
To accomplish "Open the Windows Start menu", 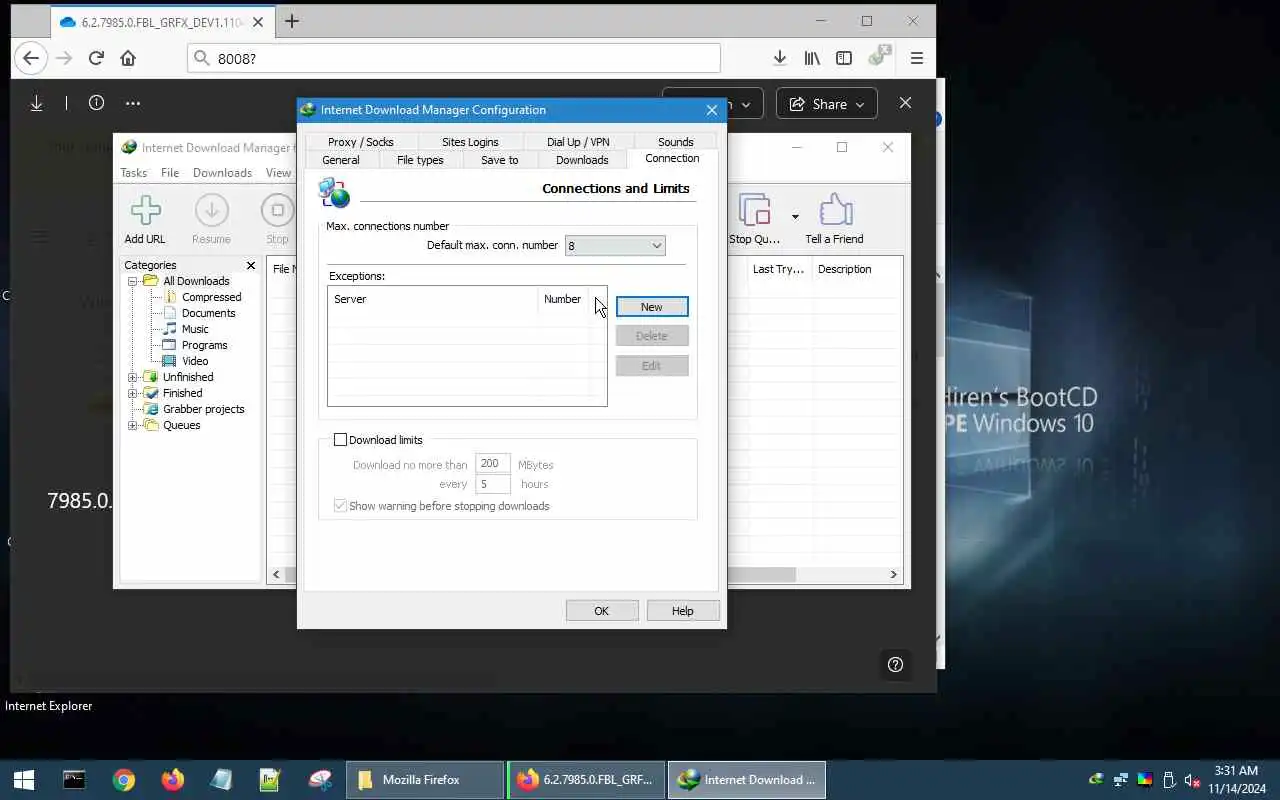I will pyautogui.click(x=24, y=780).
